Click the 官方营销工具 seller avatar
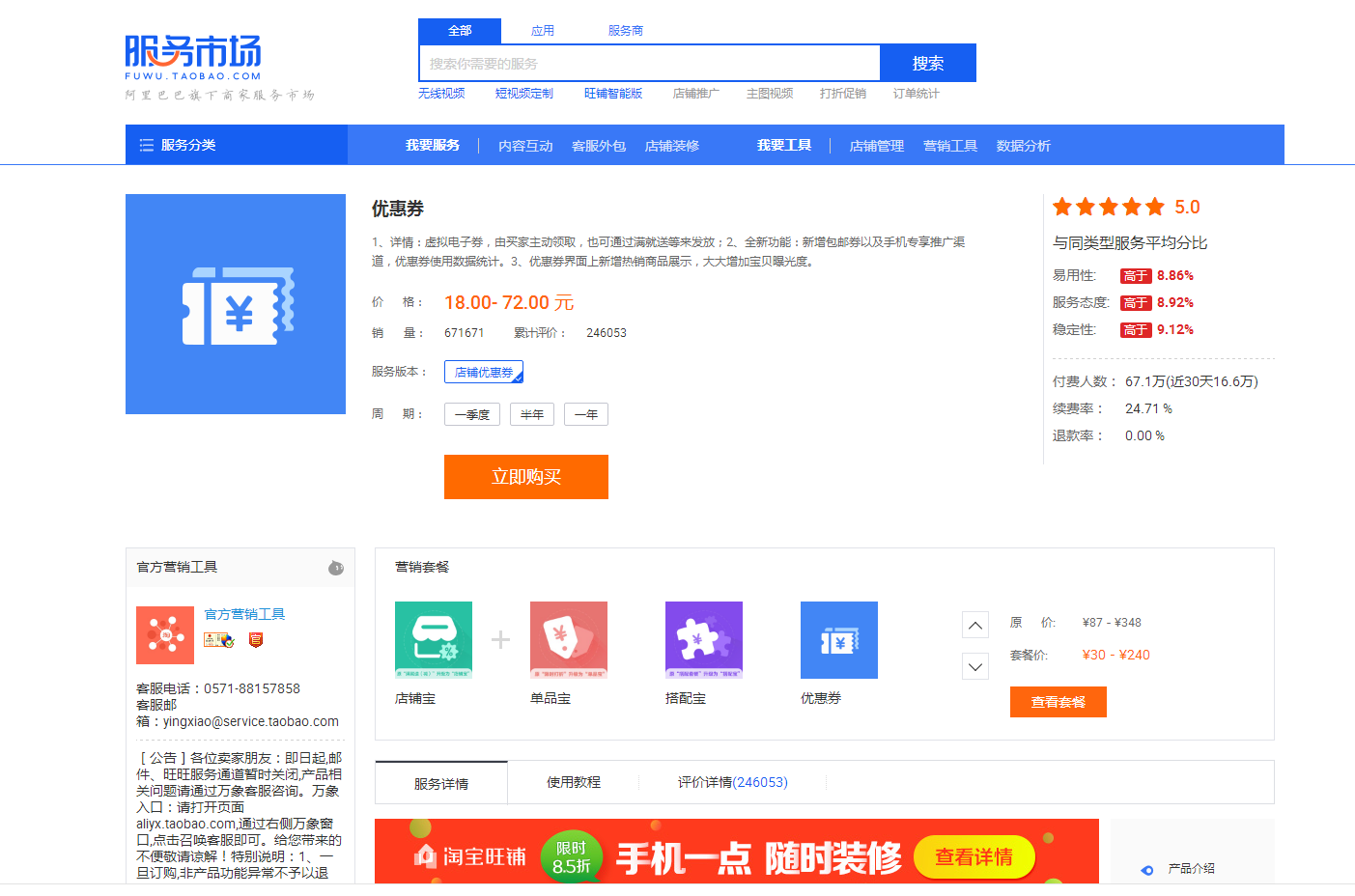Image resolution: width=1355 pixels, height=896 pixels. [x=165, y=635]
